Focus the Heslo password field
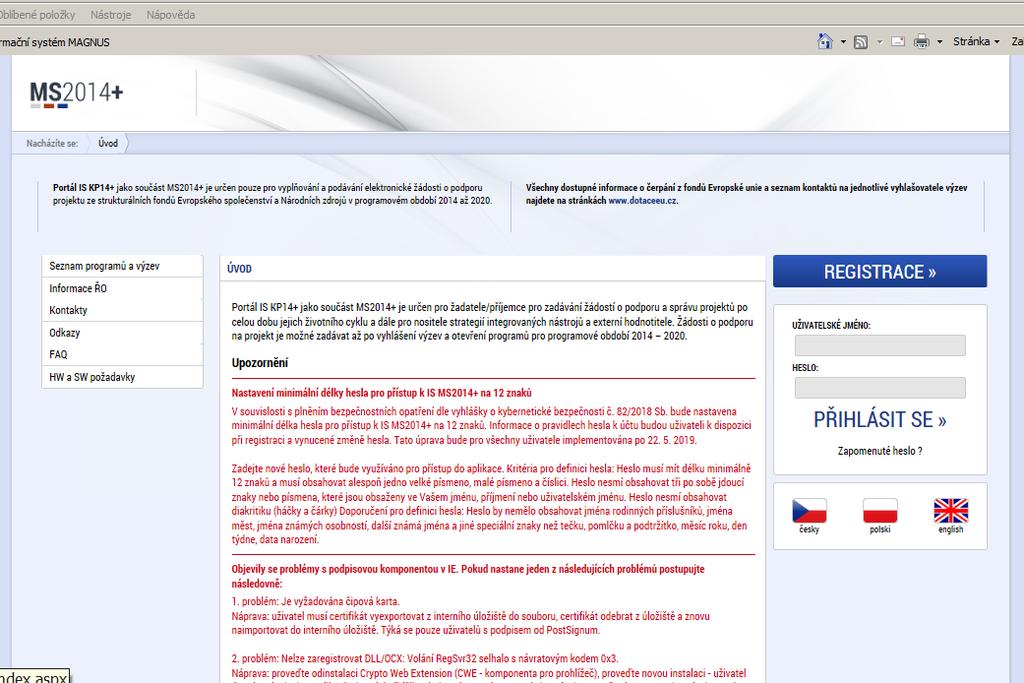This screenshot has height=683, width=1024. 880,388
